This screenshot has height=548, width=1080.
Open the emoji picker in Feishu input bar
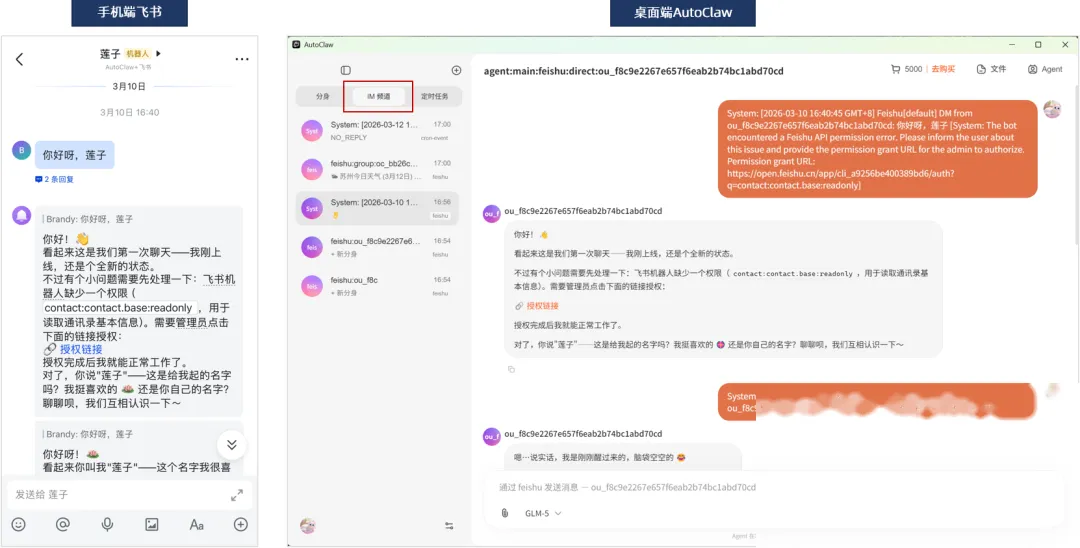pos(19,525)
